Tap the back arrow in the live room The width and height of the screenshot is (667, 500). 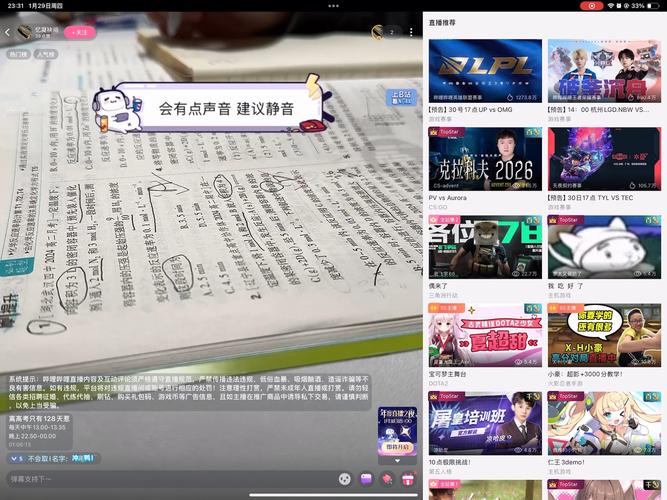7,32
